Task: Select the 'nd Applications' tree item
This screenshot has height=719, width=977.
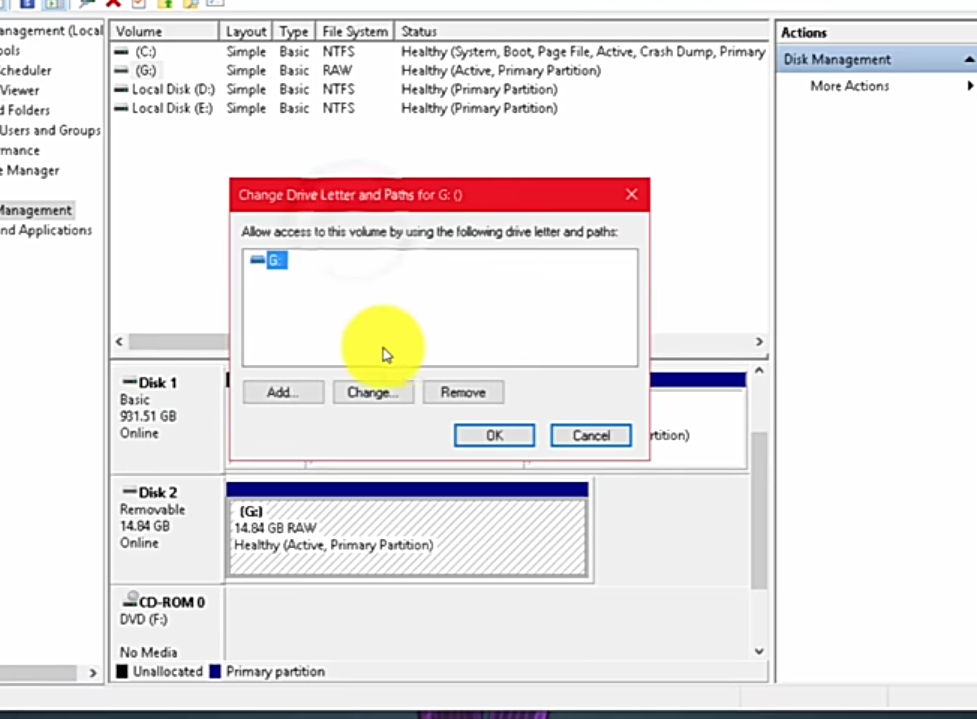Action: (x=45, y=231)
